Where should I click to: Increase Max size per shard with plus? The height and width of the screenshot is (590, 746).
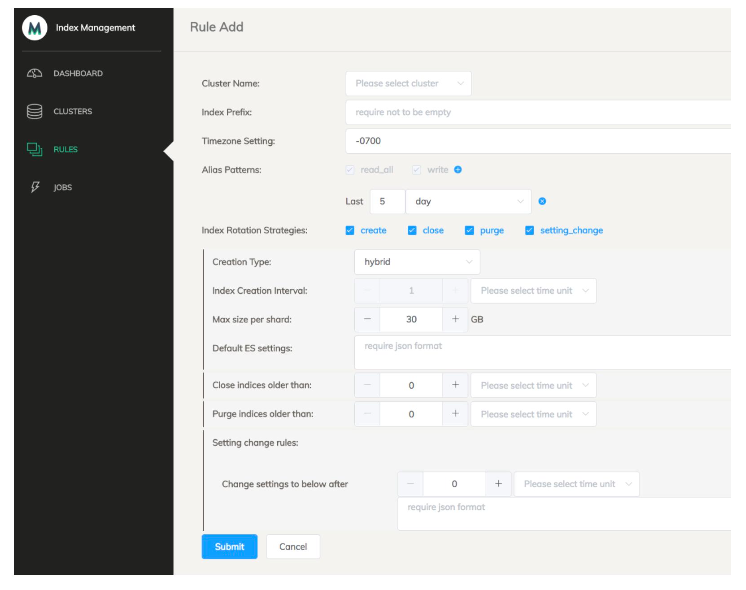(x=456, y=319)
